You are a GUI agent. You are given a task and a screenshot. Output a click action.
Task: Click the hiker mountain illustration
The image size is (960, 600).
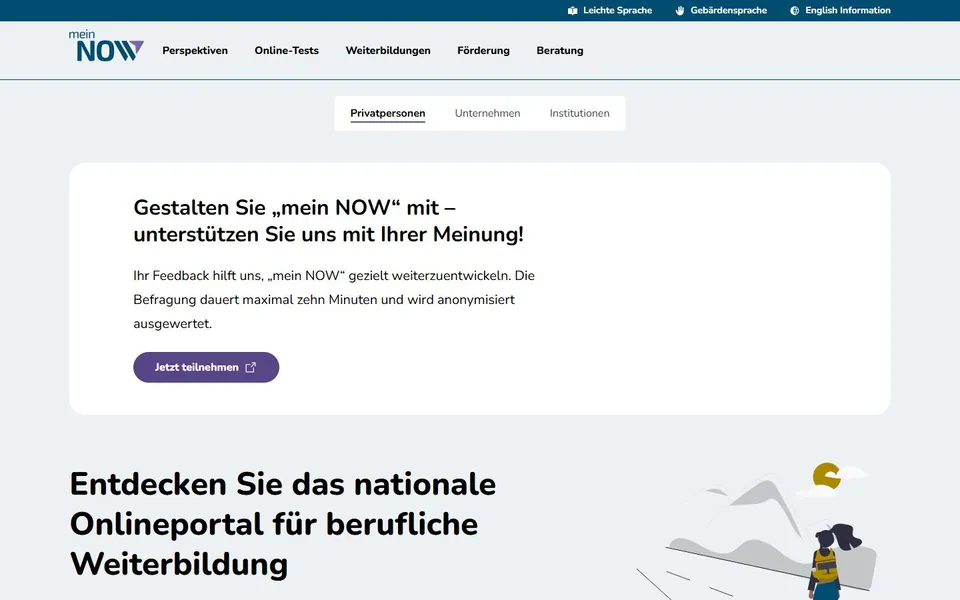pos(759,531)
